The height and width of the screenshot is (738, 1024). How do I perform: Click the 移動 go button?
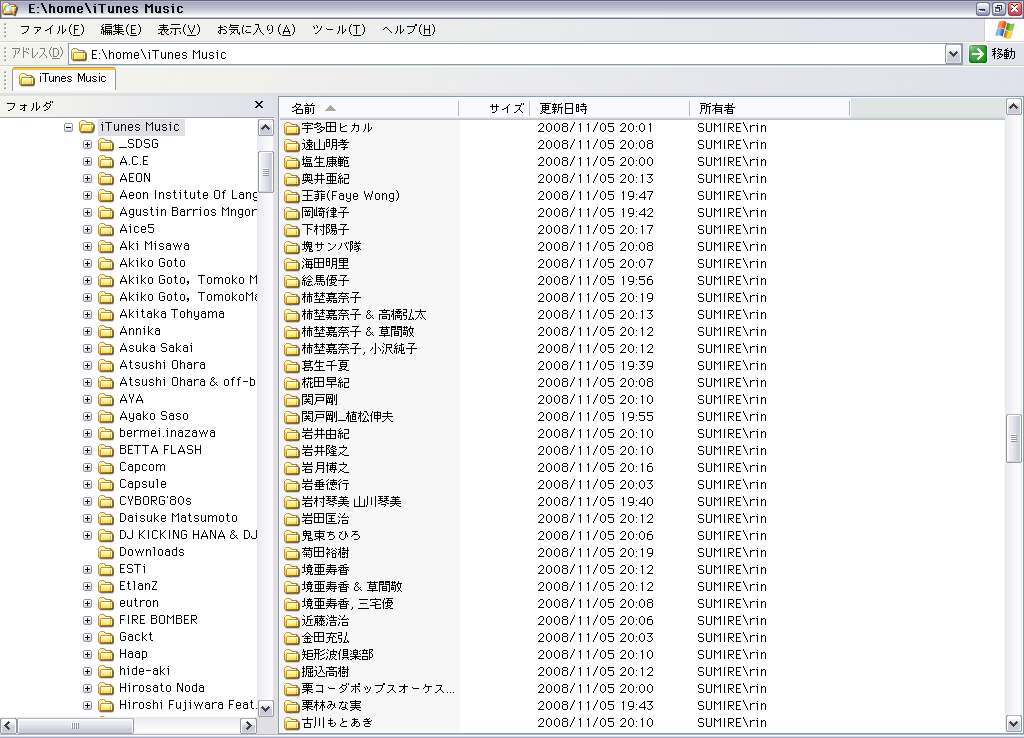pos(993,54)
